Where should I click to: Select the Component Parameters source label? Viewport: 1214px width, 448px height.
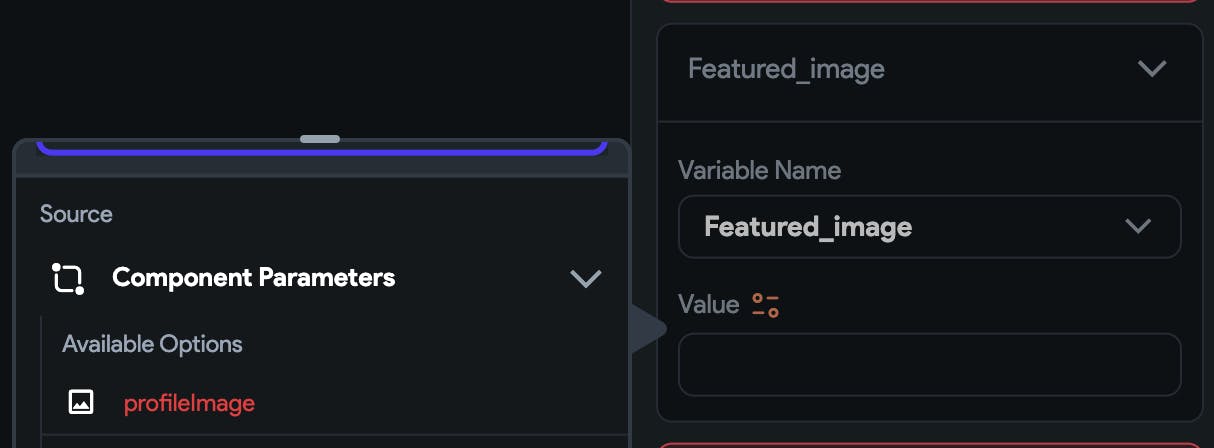pyautogui.click(x=253, y=278)
